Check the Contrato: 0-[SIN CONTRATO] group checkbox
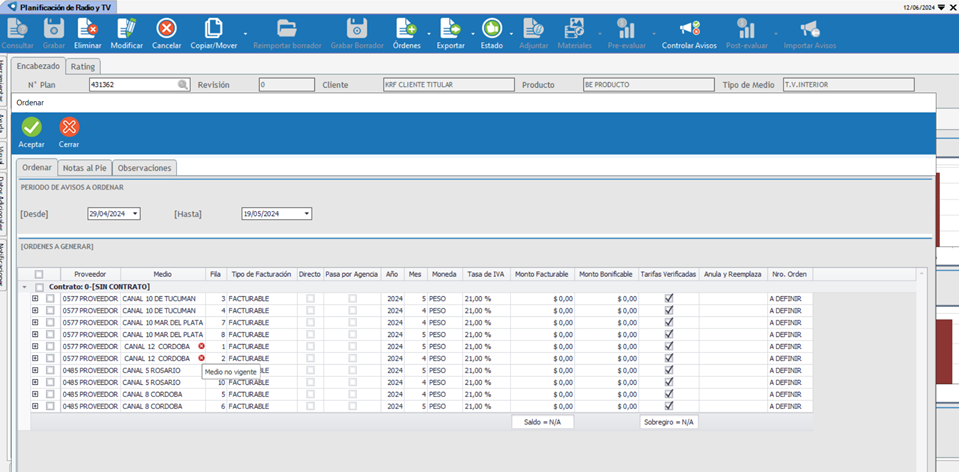 pyautogui.click(x=39, y=287)
